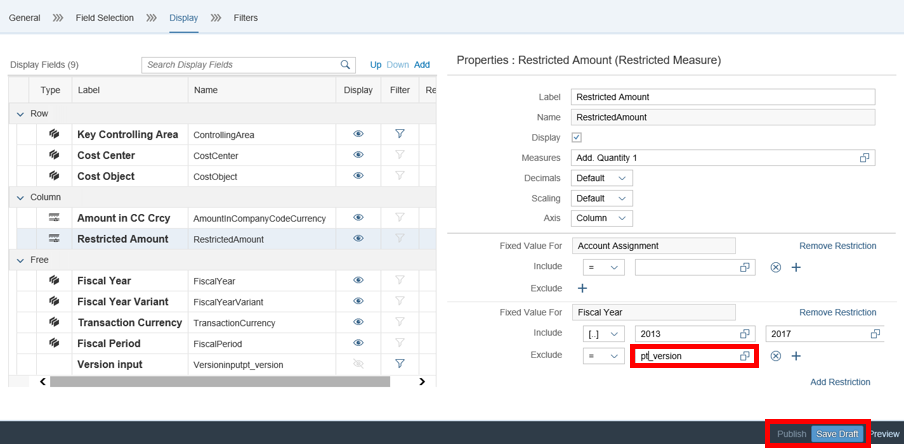Click Preview in the footer
This screenshot has height=448, width=904.
(x=884, y=434)
